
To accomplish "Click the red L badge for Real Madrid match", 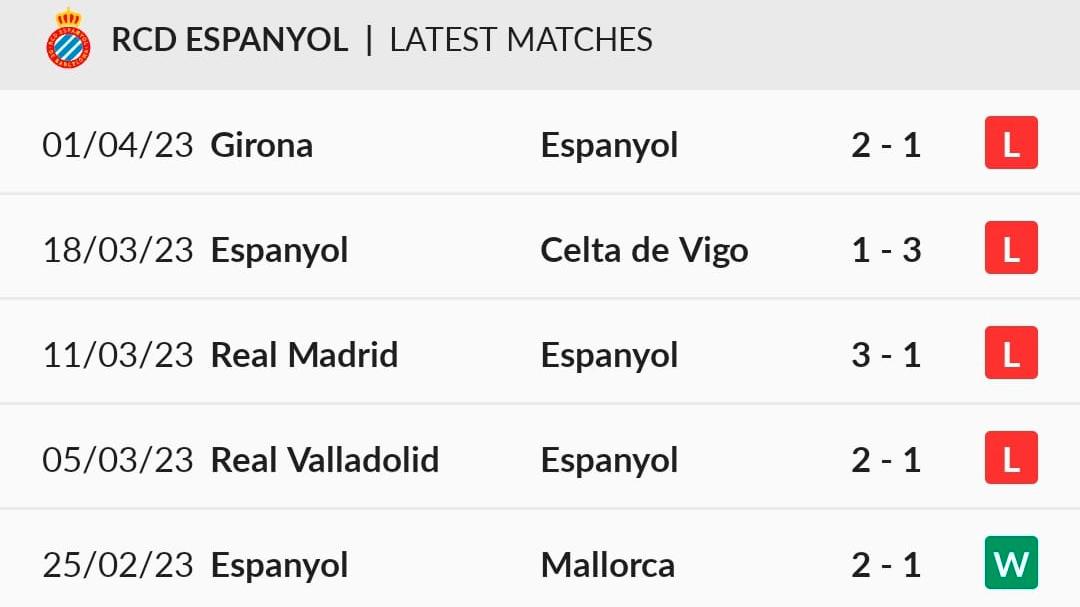I will pyautogui.click(x=1011, y=353).
